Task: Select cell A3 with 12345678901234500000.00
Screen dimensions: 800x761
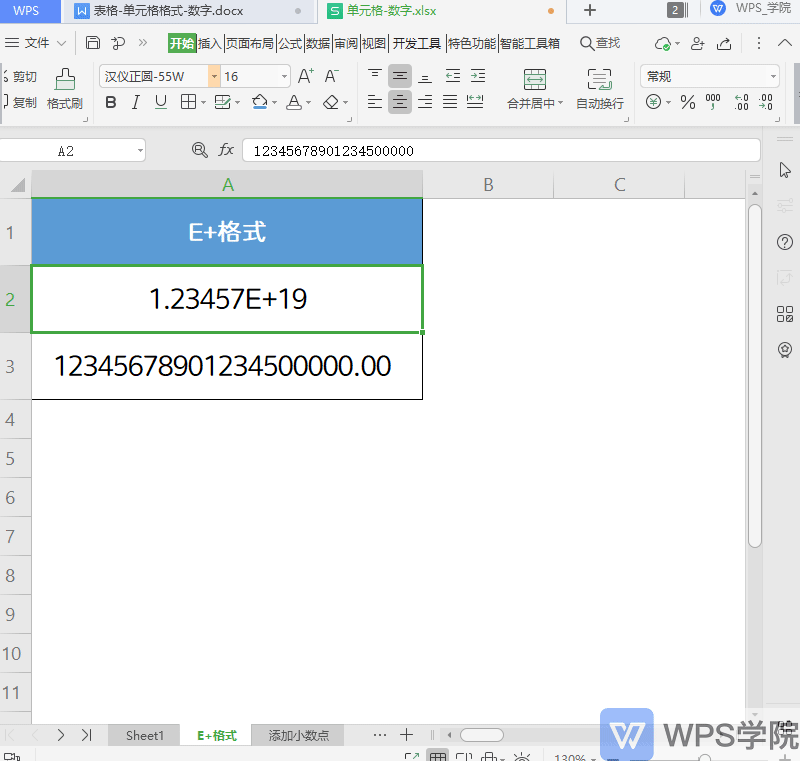Action: (227, 366)
